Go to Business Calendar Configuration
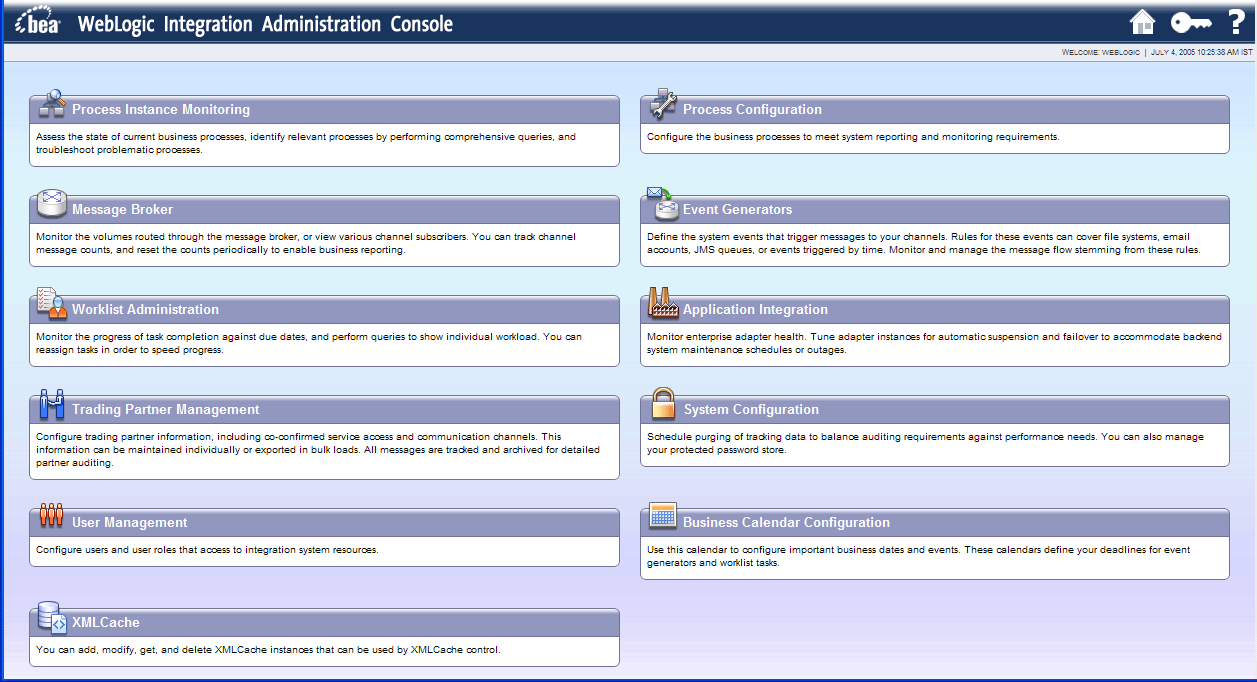Viewport: 1257px width, 682px height. 786,523
